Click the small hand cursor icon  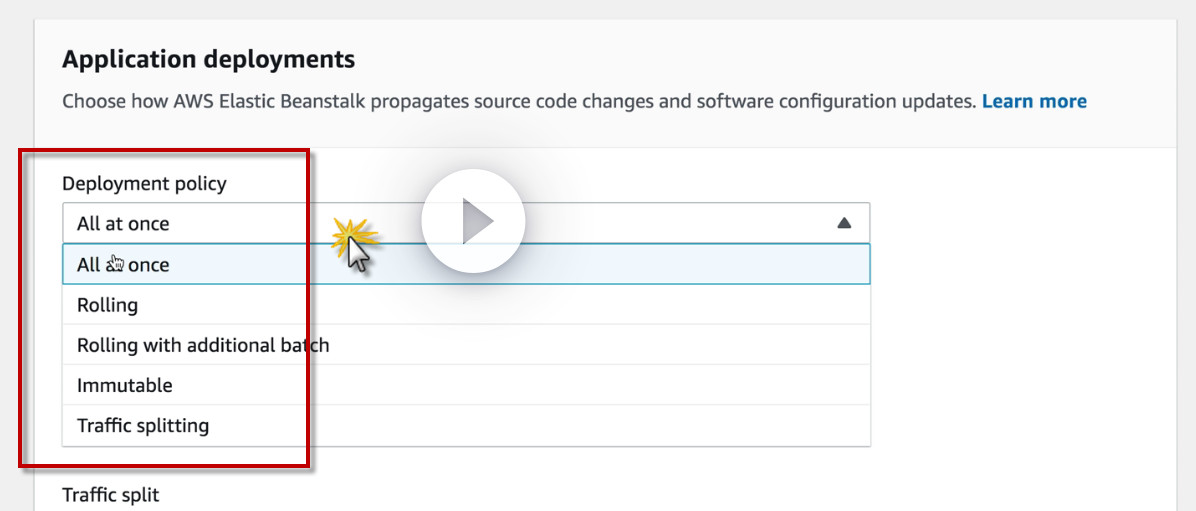coord(117,263)
